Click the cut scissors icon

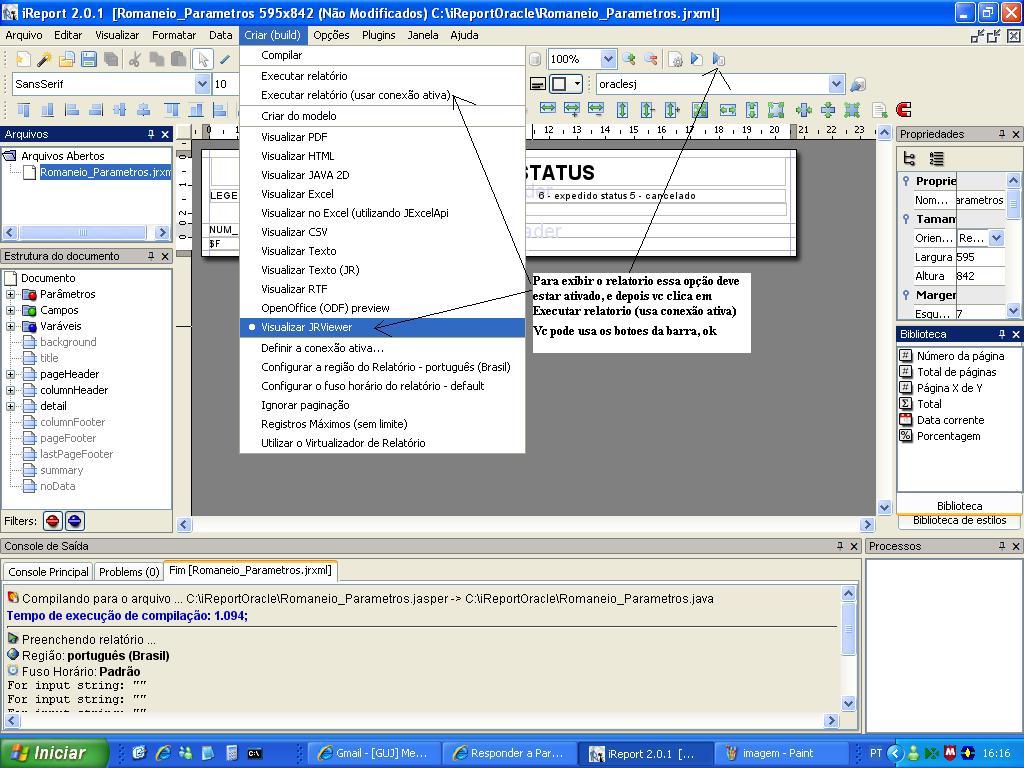(135, 59)
